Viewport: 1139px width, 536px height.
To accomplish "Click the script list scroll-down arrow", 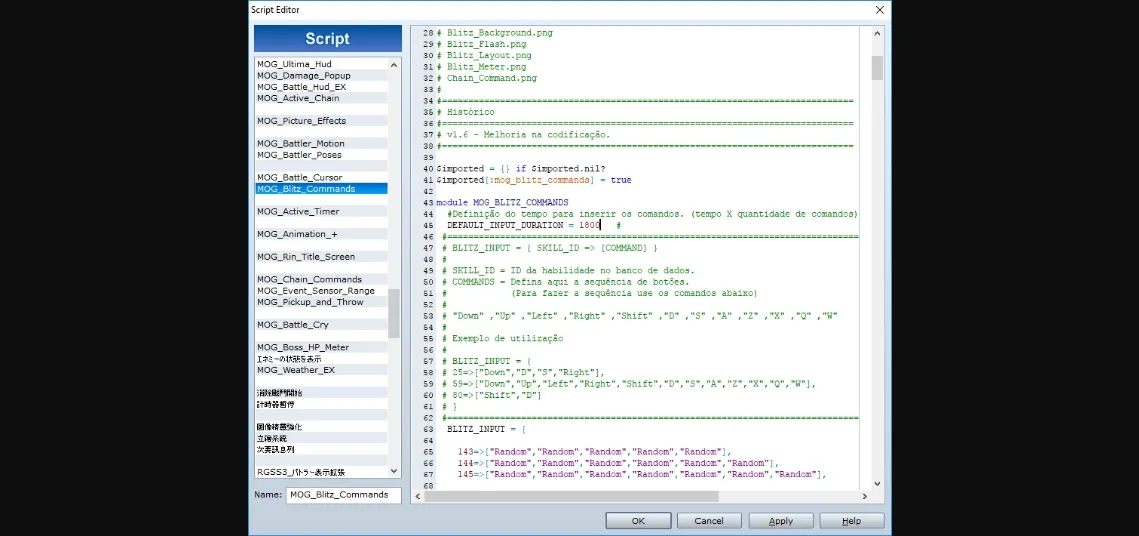I will pyautogui.click(x=394, y=471).
